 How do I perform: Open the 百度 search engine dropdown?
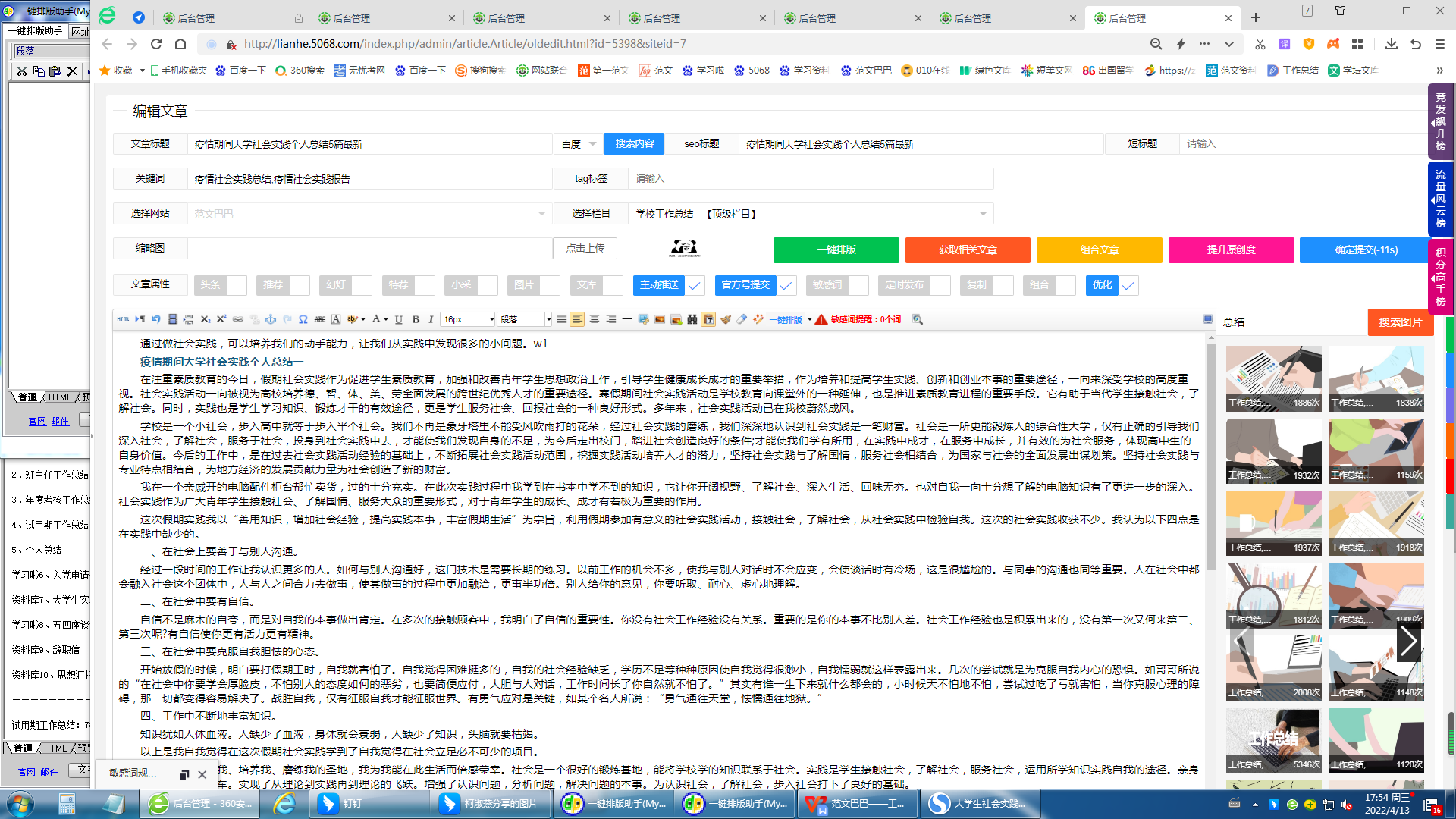click(579, 144)
